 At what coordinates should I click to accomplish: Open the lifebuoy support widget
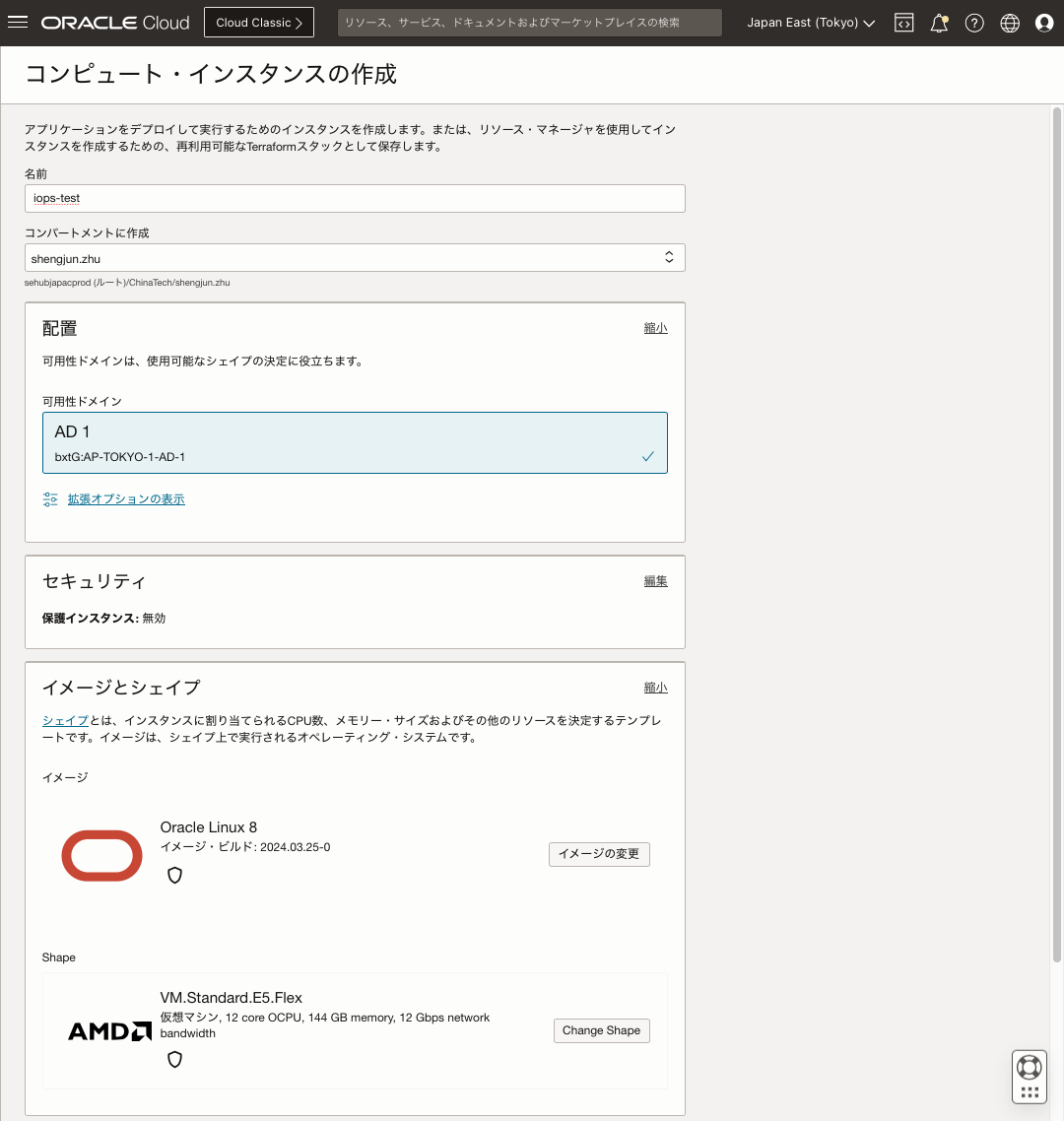pos(1030,1068)
